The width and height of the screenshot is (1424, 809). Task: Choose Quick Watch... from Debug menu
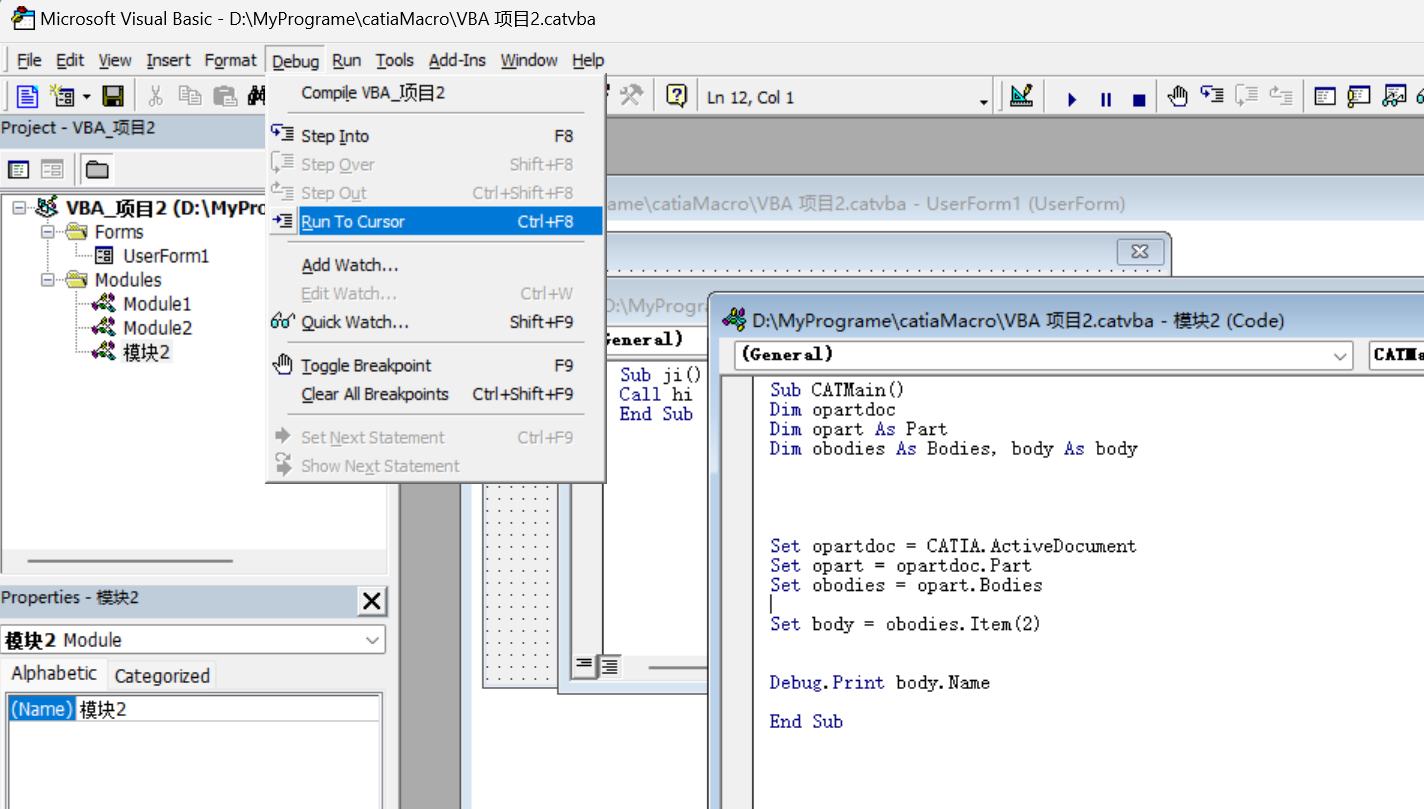(435, 322)
